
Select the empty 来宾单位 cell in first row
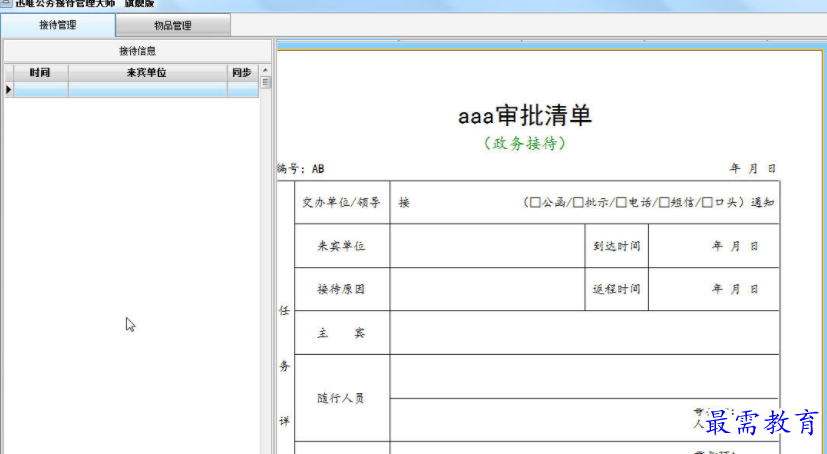coord(147,90)
